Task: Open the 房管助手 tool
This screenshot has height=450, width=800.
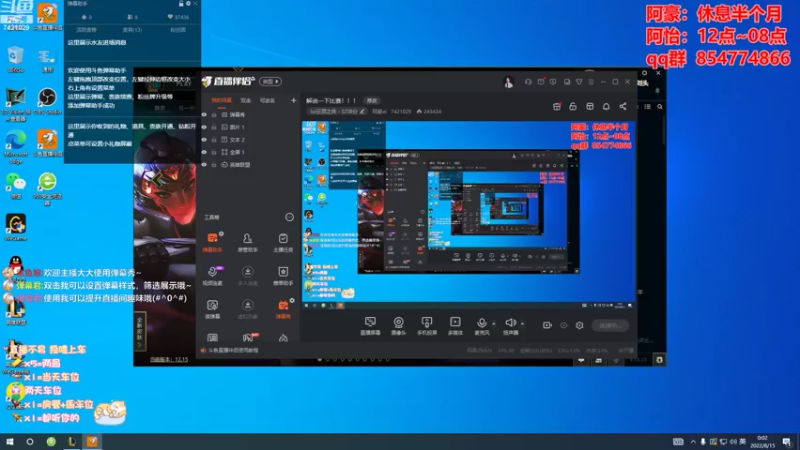Action: [x=247, y=242]
